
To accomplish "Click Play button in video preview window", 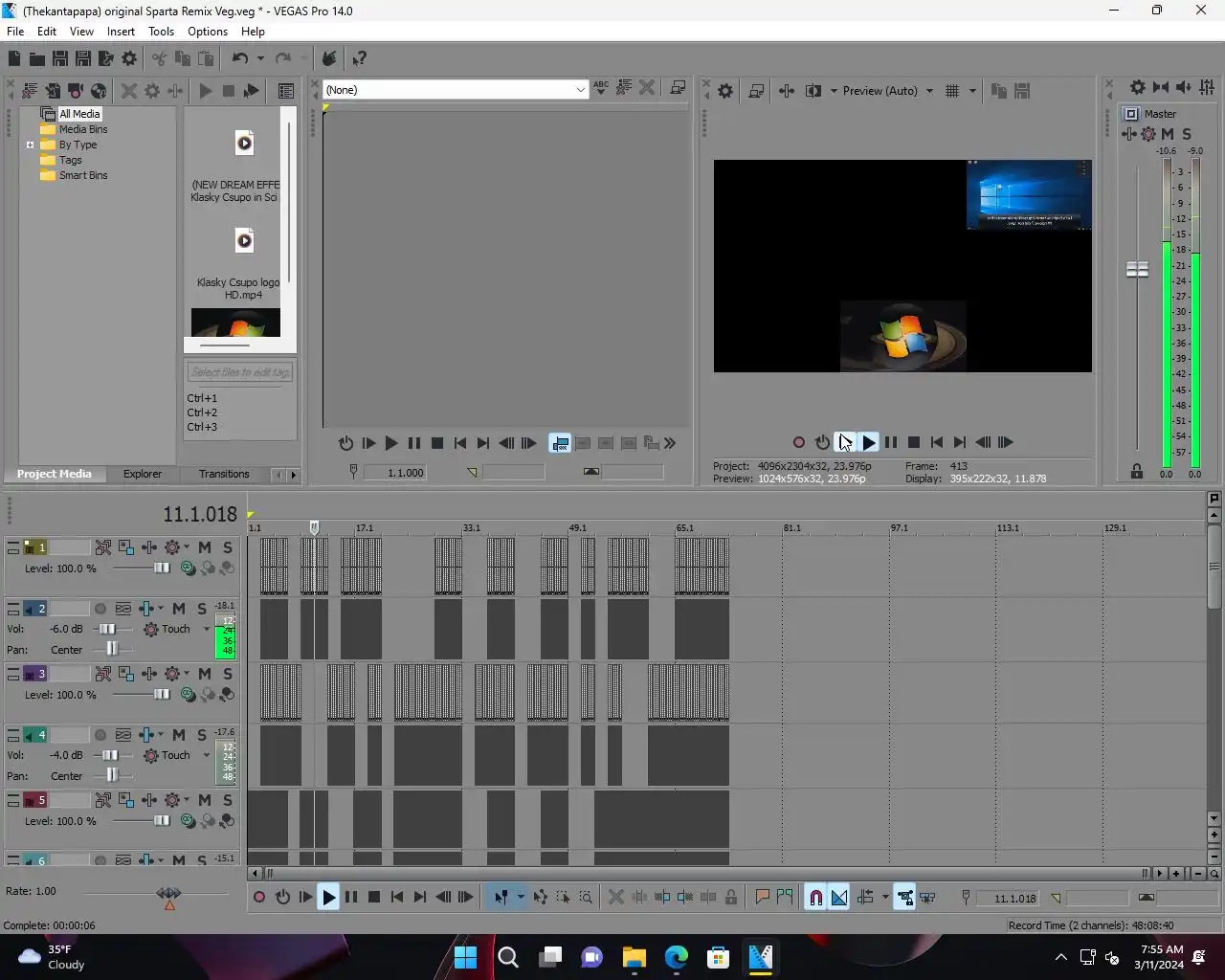I will pos(868,442).
